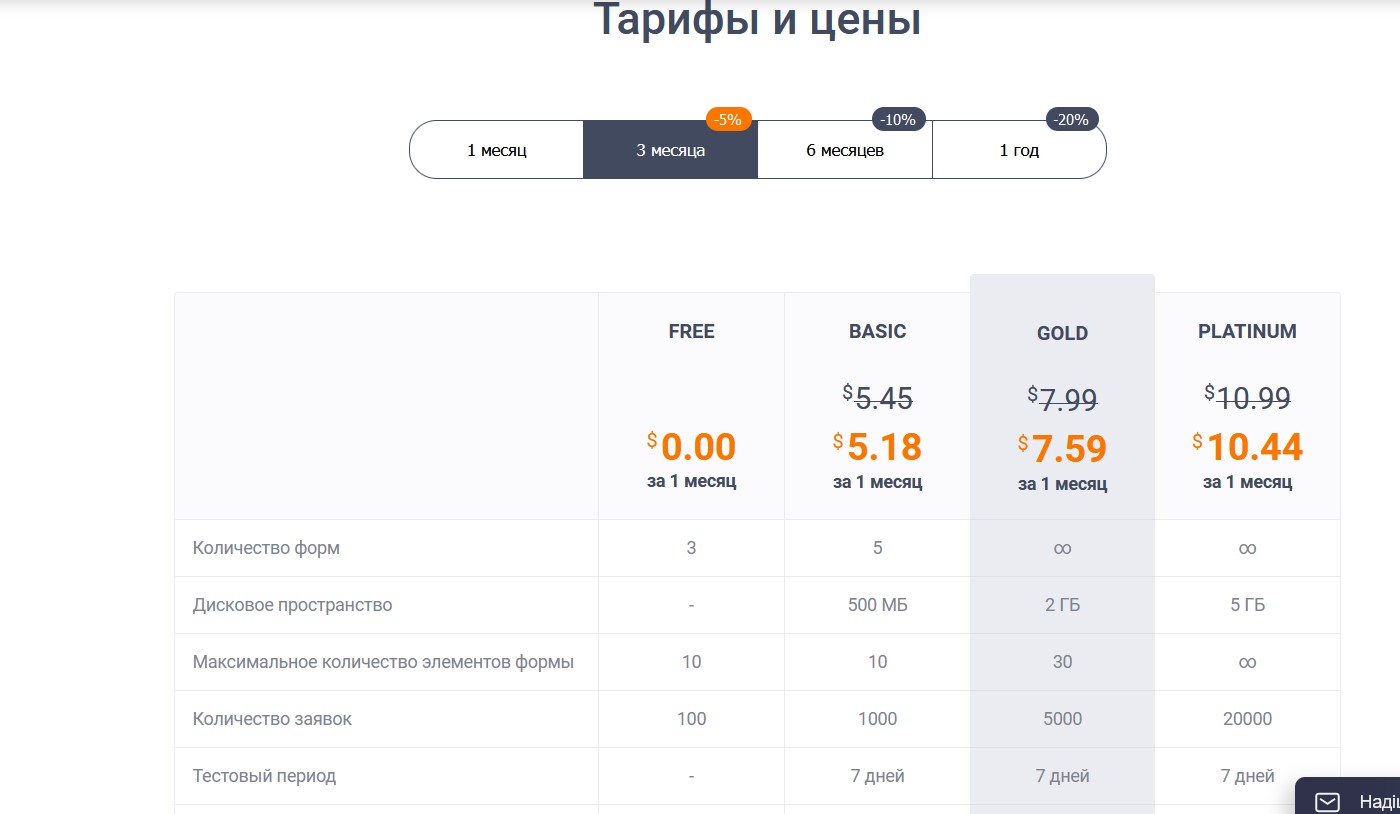Click the Дисковое пространство row label

tap(292, 605)
